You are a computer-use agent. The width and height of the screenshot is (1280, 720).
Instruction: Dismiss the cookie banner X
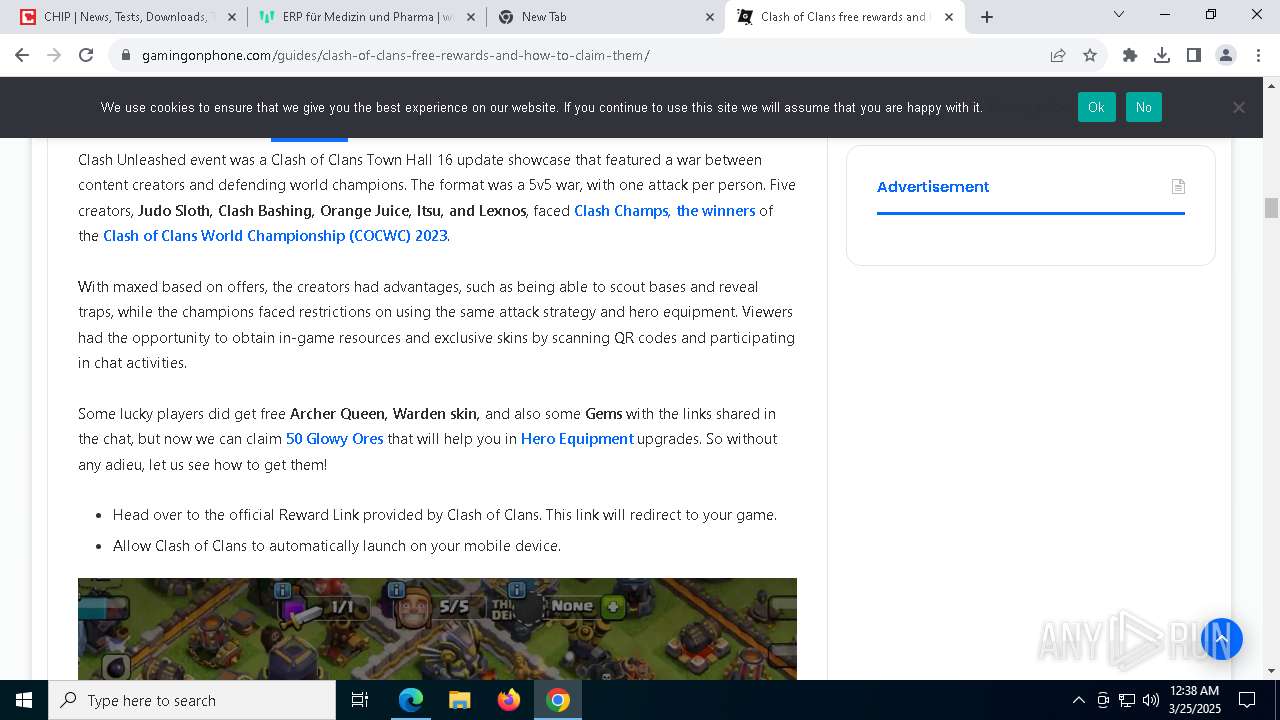[x=1239, y=107]
